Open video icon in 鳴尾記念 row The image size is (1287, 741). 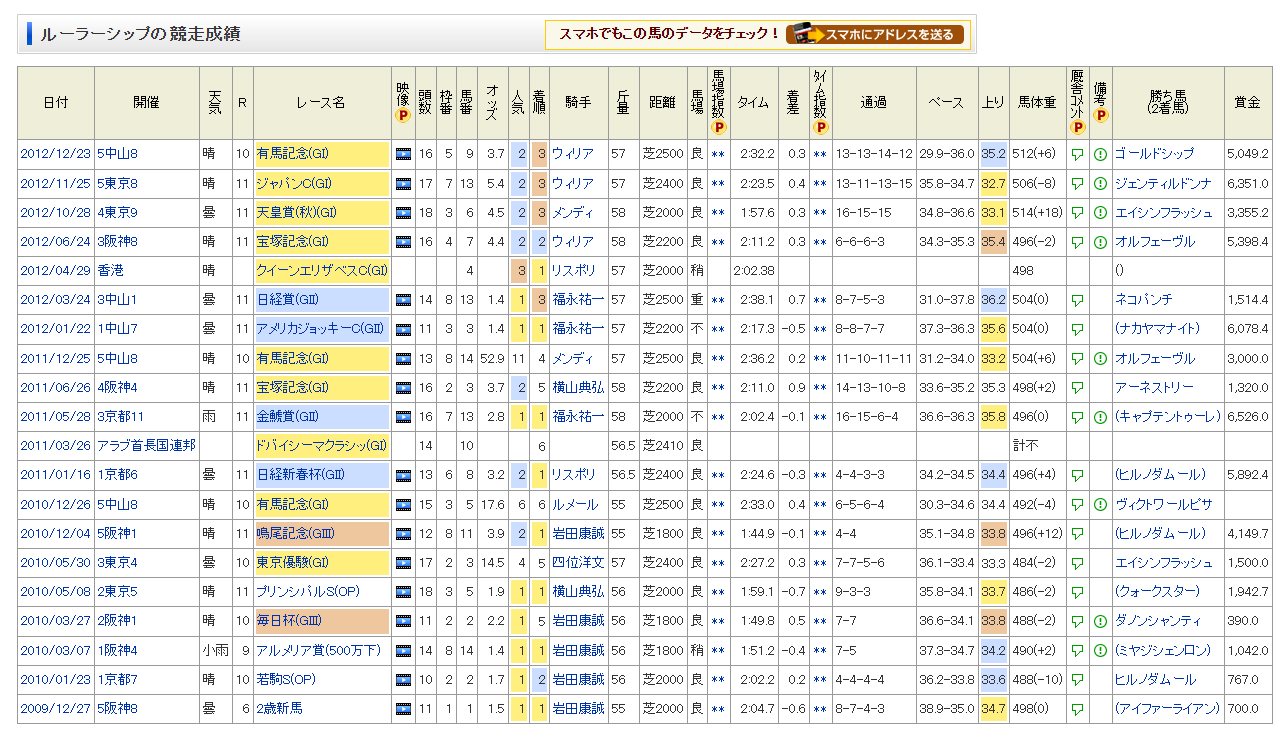[x=403, y=534]
